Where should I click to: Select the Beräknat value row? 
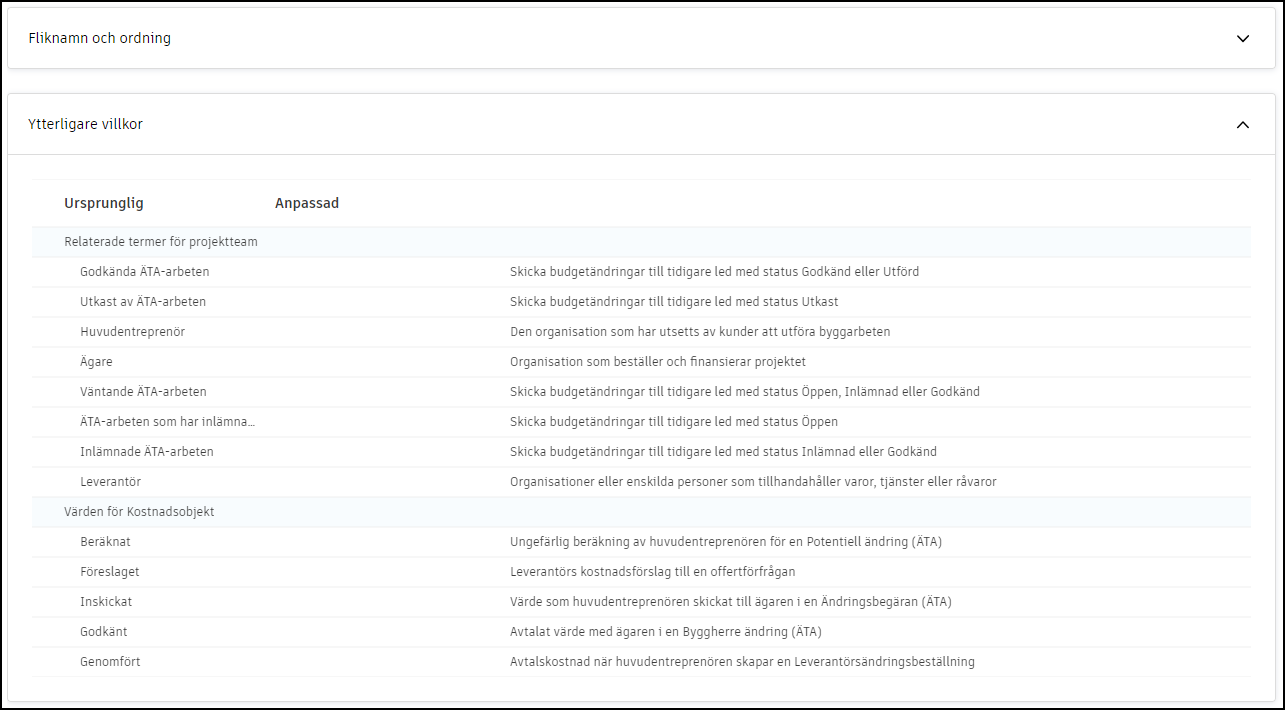pyautogui.click(x=106, y=542)
